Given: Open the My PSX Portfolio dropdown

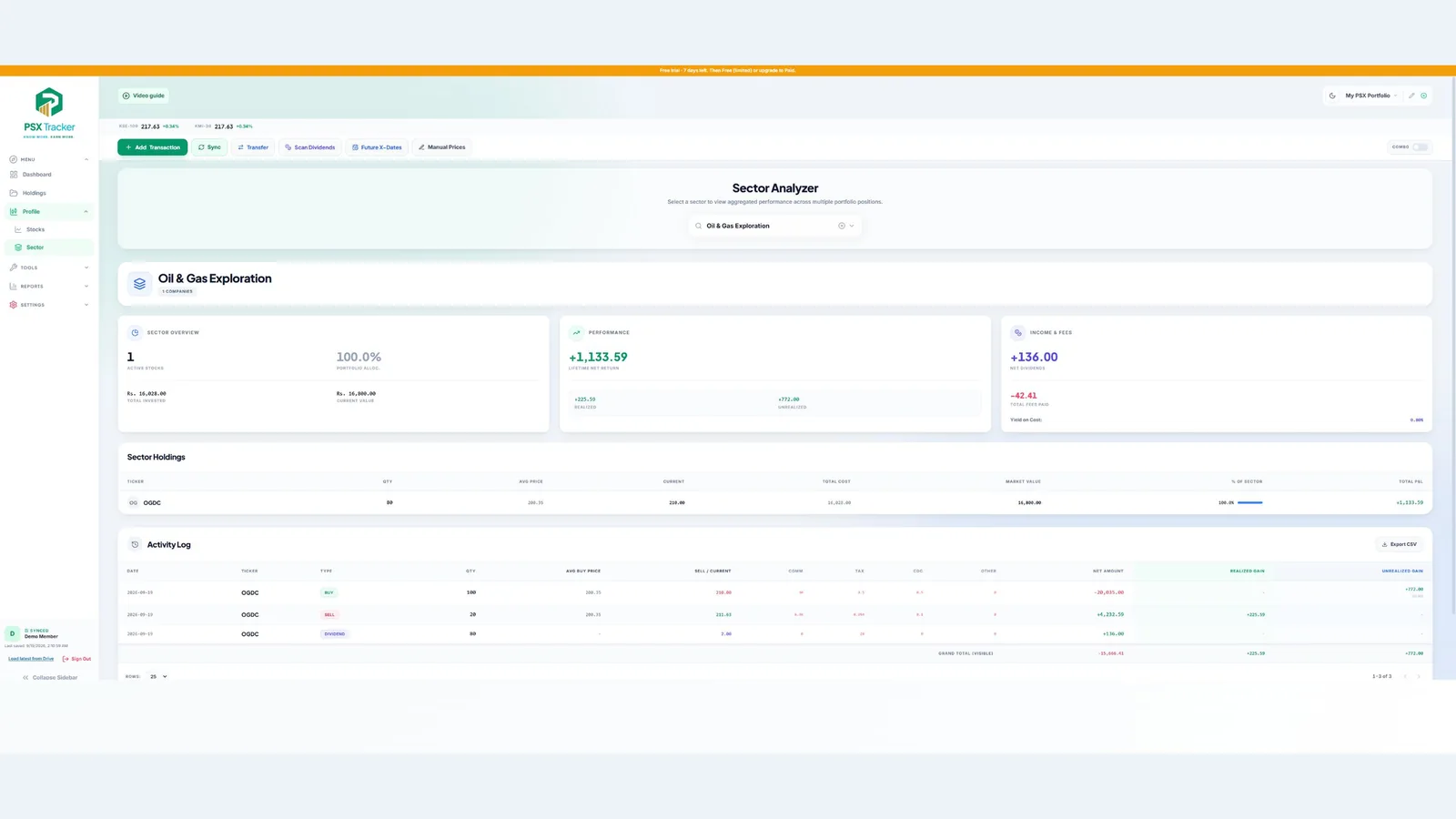Looking at the screenshot, I should click(1371, 96).
